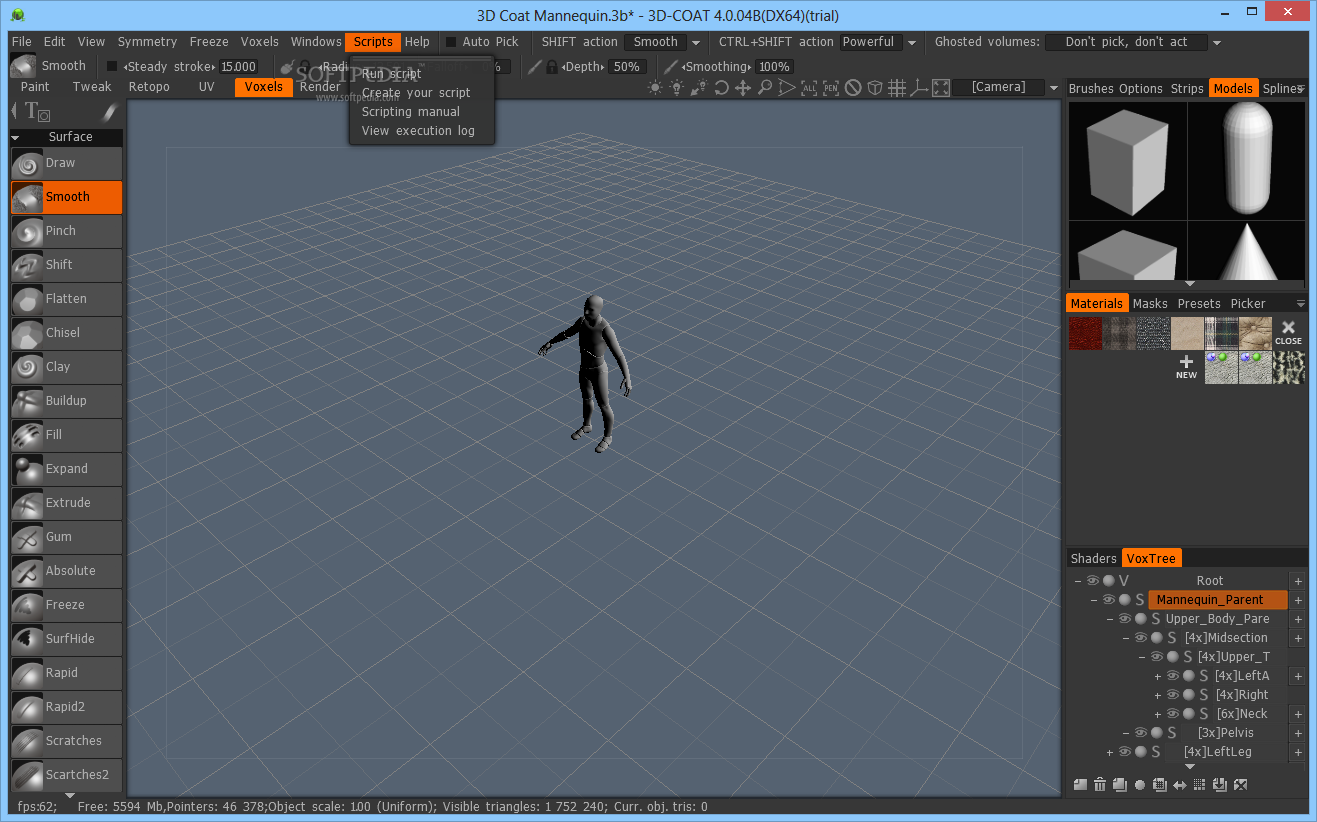Image resolution: width=1317 pixels, height=822 pixels.
Task: Hide the Mannequin_Parent layer eye icon
Action: (1109, 600)
